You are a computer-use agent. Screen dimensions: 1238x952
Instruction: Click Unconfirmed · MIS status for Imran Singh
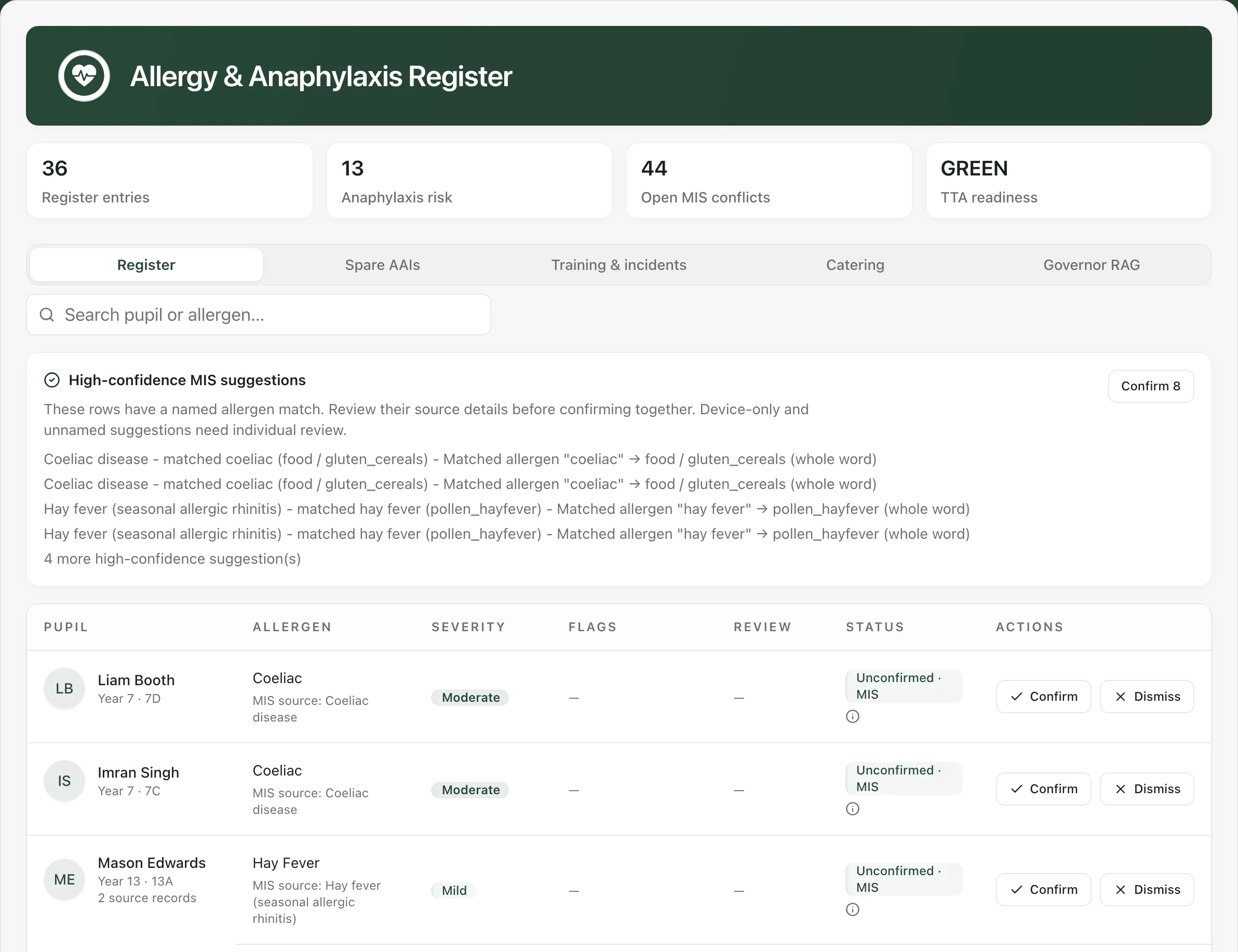904,779
